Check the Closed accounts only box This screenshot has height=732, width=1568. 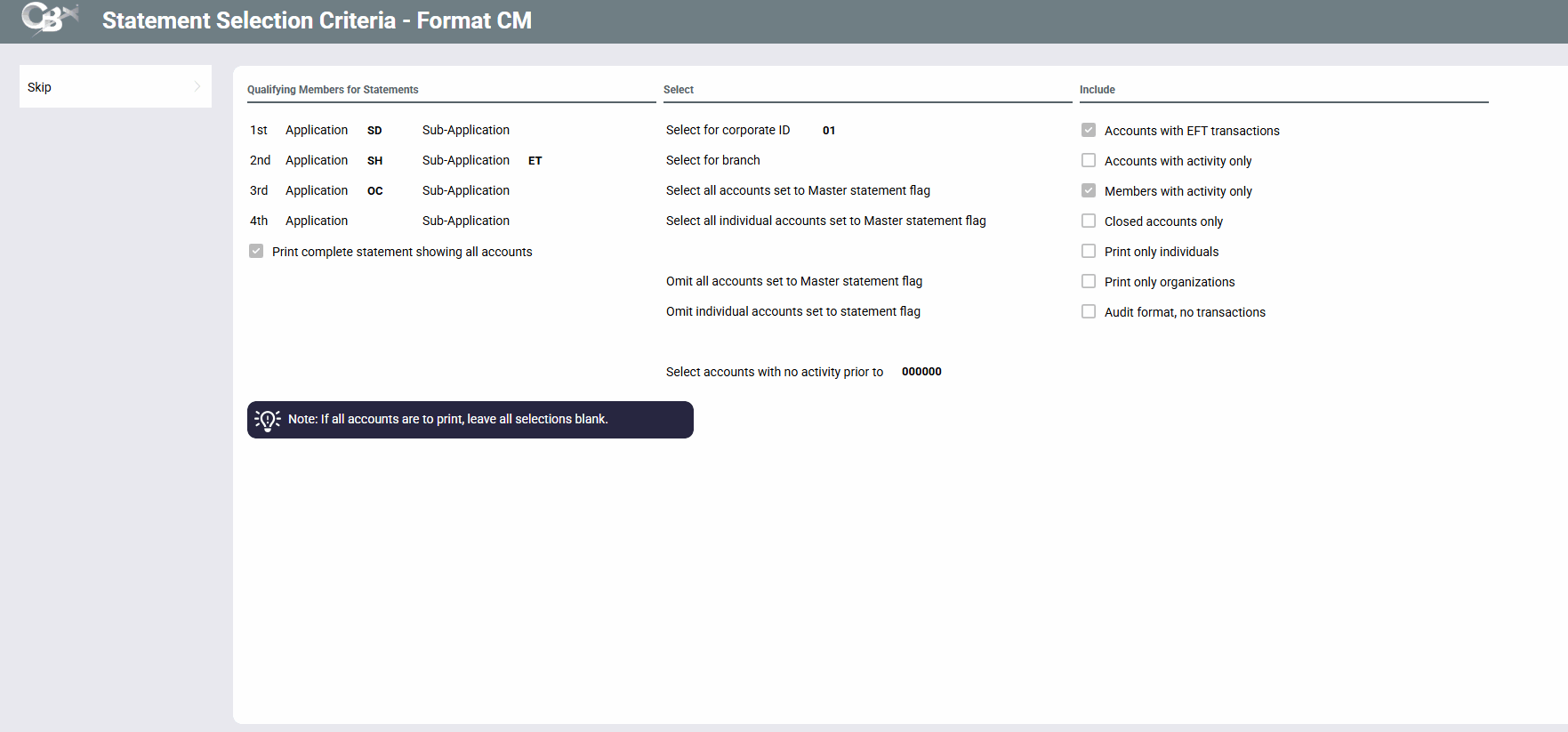click(x=1089, y=221)
